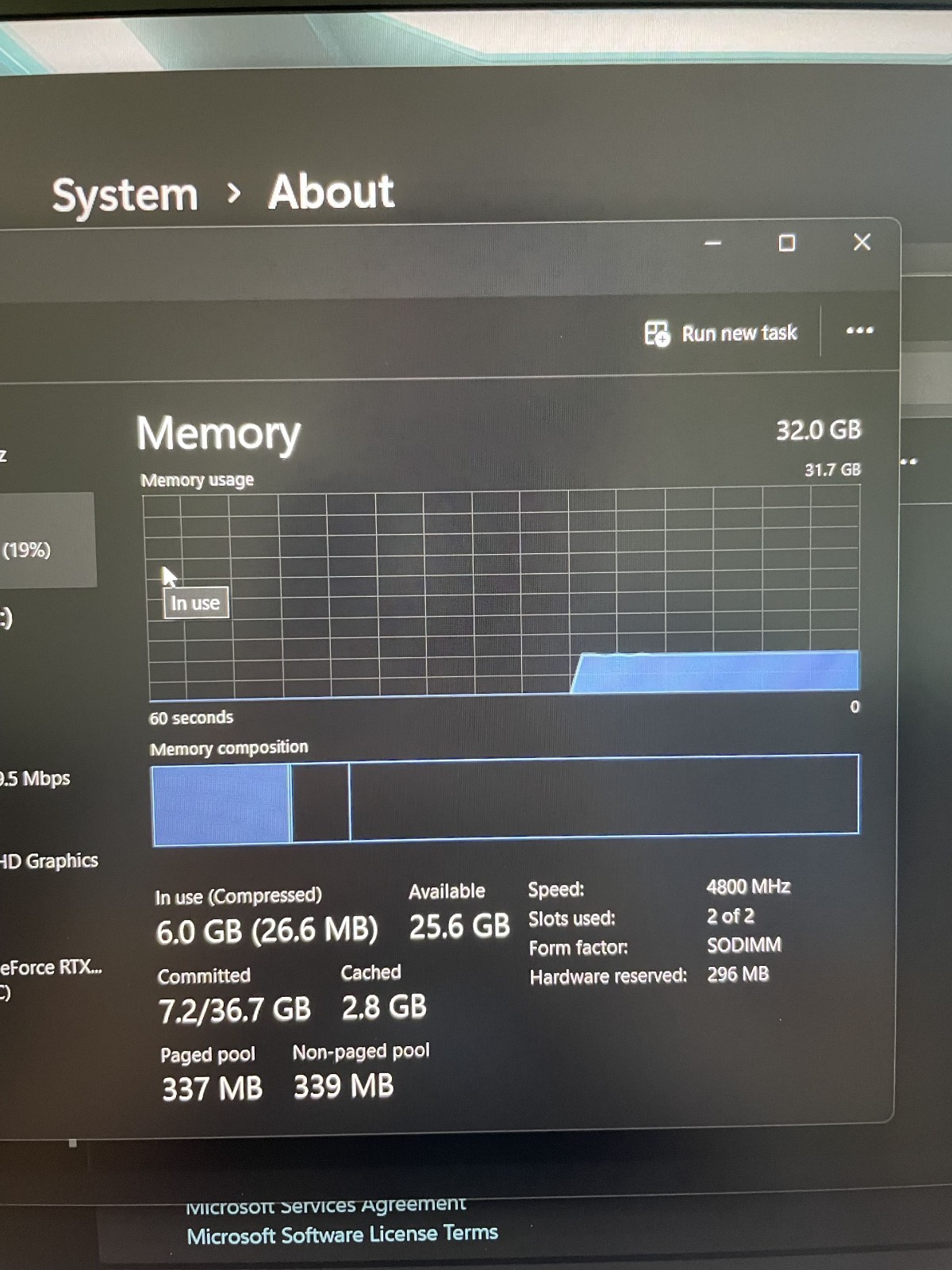This screenshot has height=1270, width=952.
Task: Click the Form factor label
Action: coord(578,948)
